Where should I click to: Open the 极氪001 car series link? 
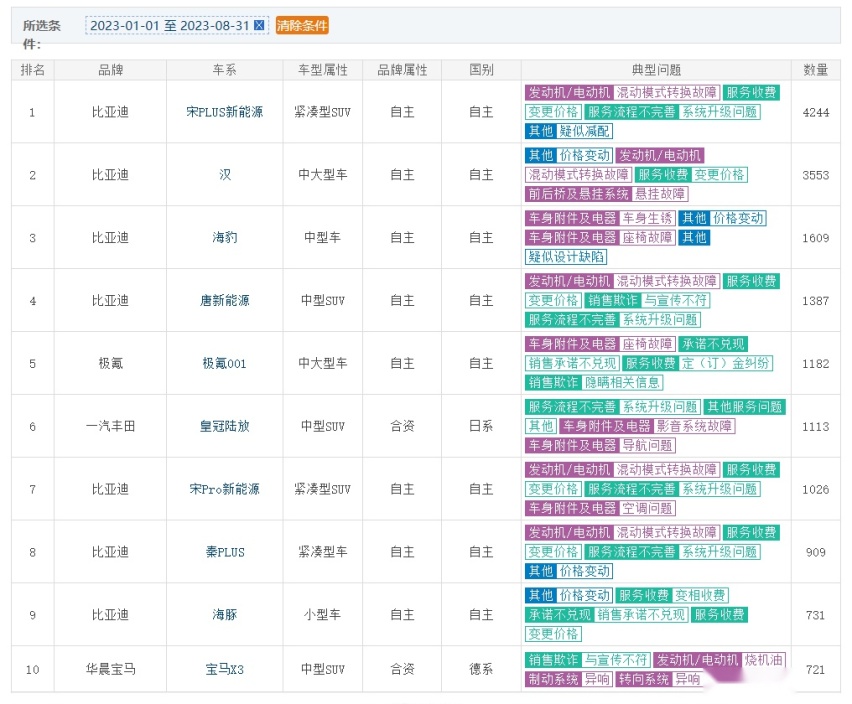(x=224, y=363)
